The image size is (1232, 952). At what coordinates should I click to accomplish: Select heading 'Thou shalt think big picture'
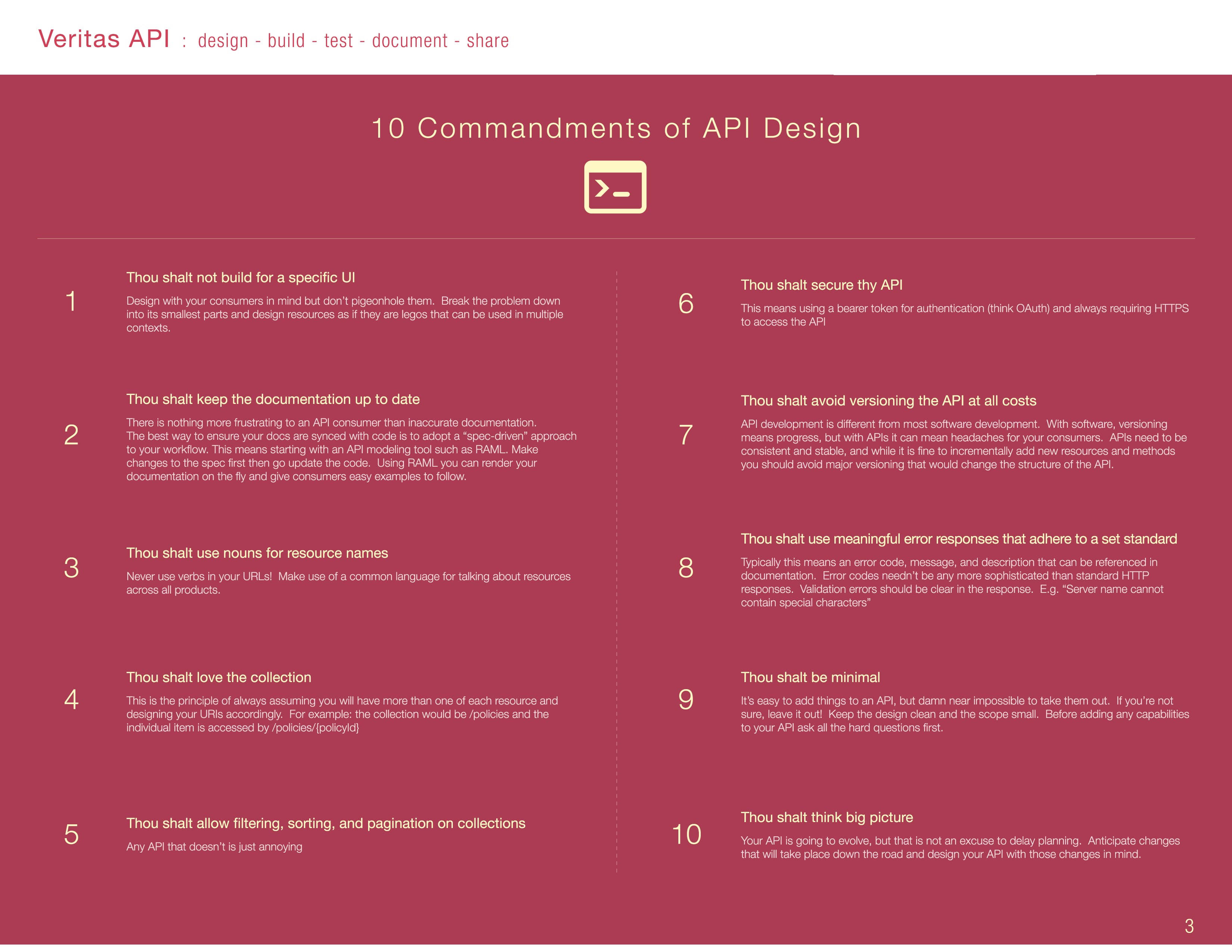[827, 817]
